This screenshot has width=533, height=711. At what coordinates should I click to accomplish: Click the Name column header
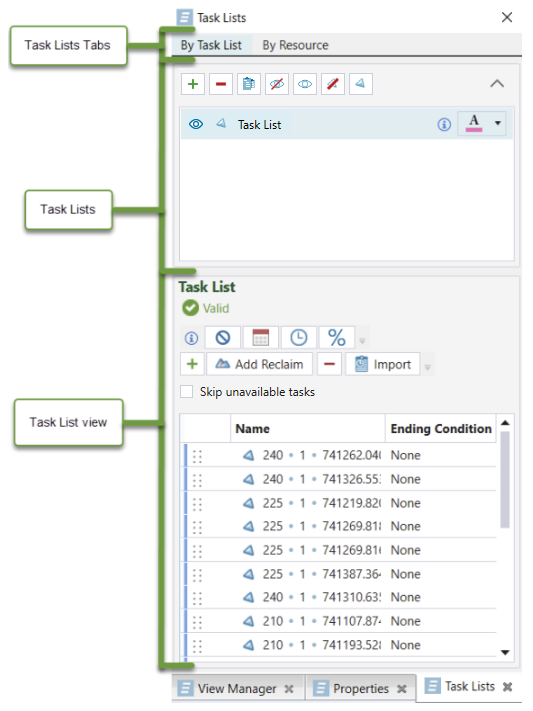308,429
